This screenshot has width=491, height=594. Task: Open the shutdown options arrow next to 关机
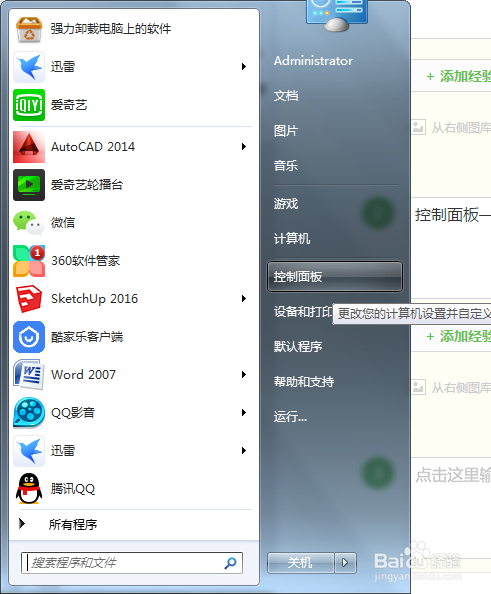(345, 563)
